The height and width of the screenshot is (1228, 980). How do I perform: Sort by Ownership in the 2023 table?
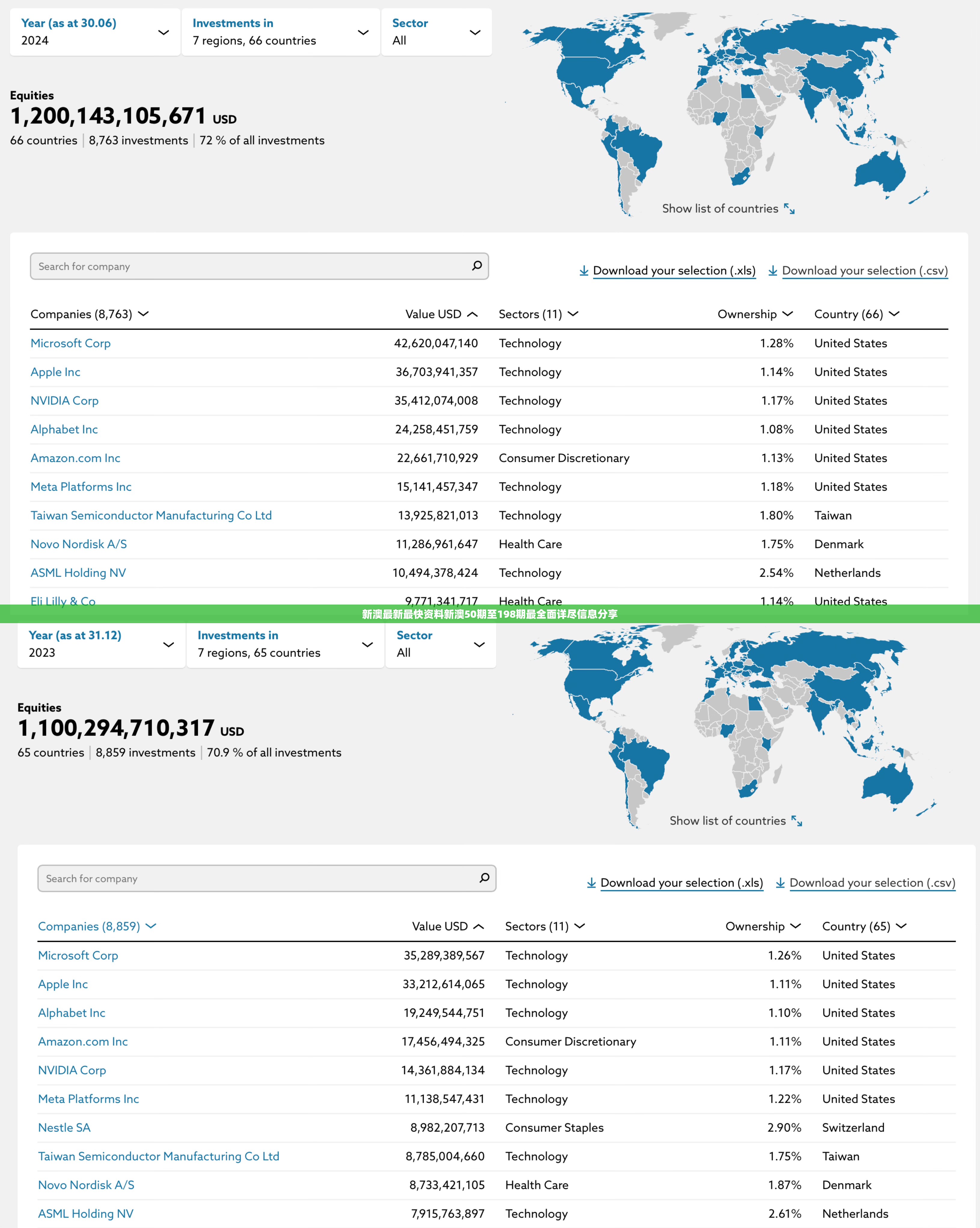point(763,927)
